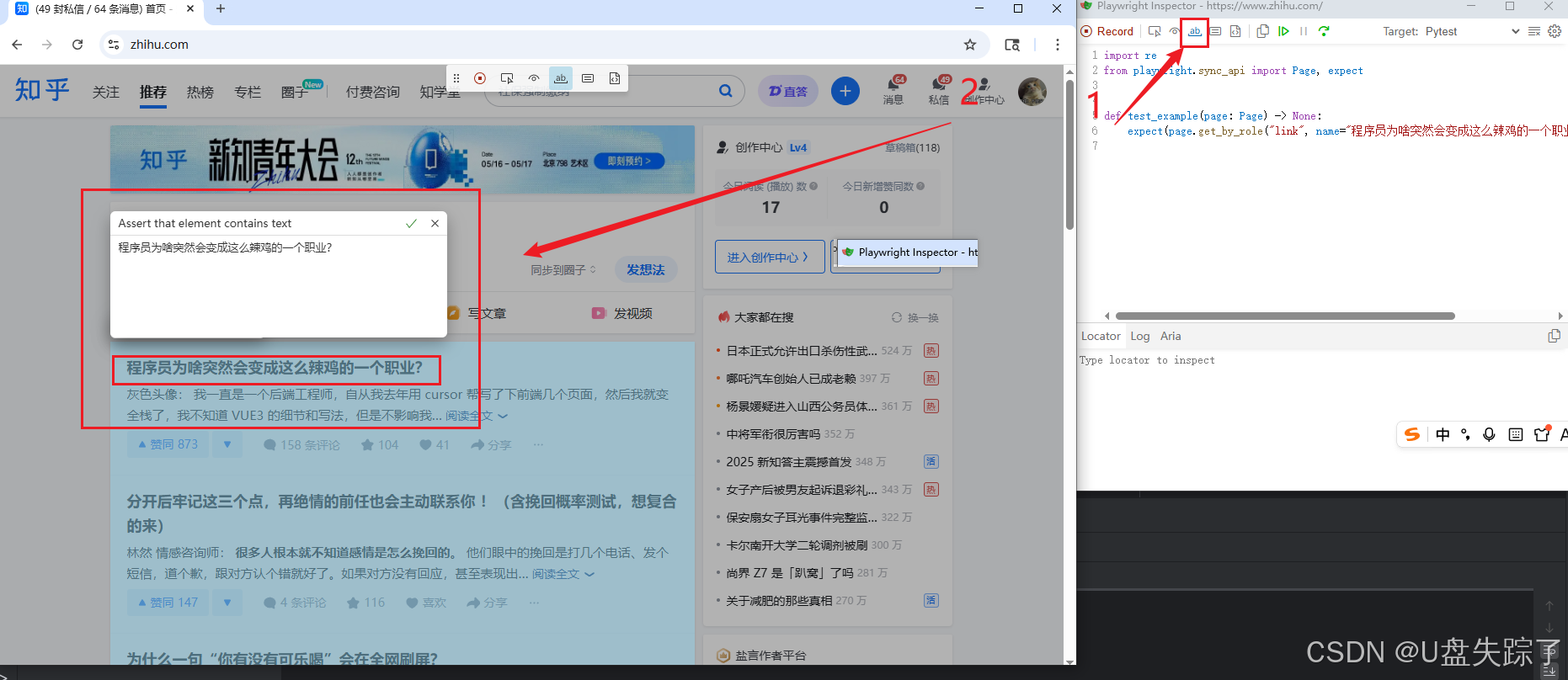Viewport: 1568px width, 680px height.
Task: Click 发想法 button
Action: [x=646, y=269]
